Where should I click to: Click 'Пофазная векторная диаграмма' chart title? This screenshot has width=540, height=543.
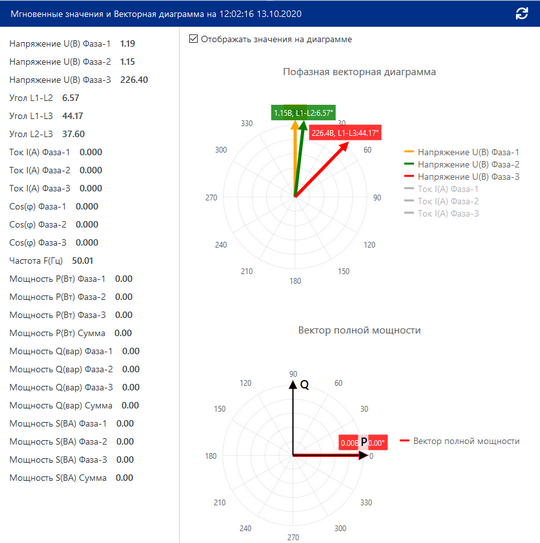click(x=359, y=72)
